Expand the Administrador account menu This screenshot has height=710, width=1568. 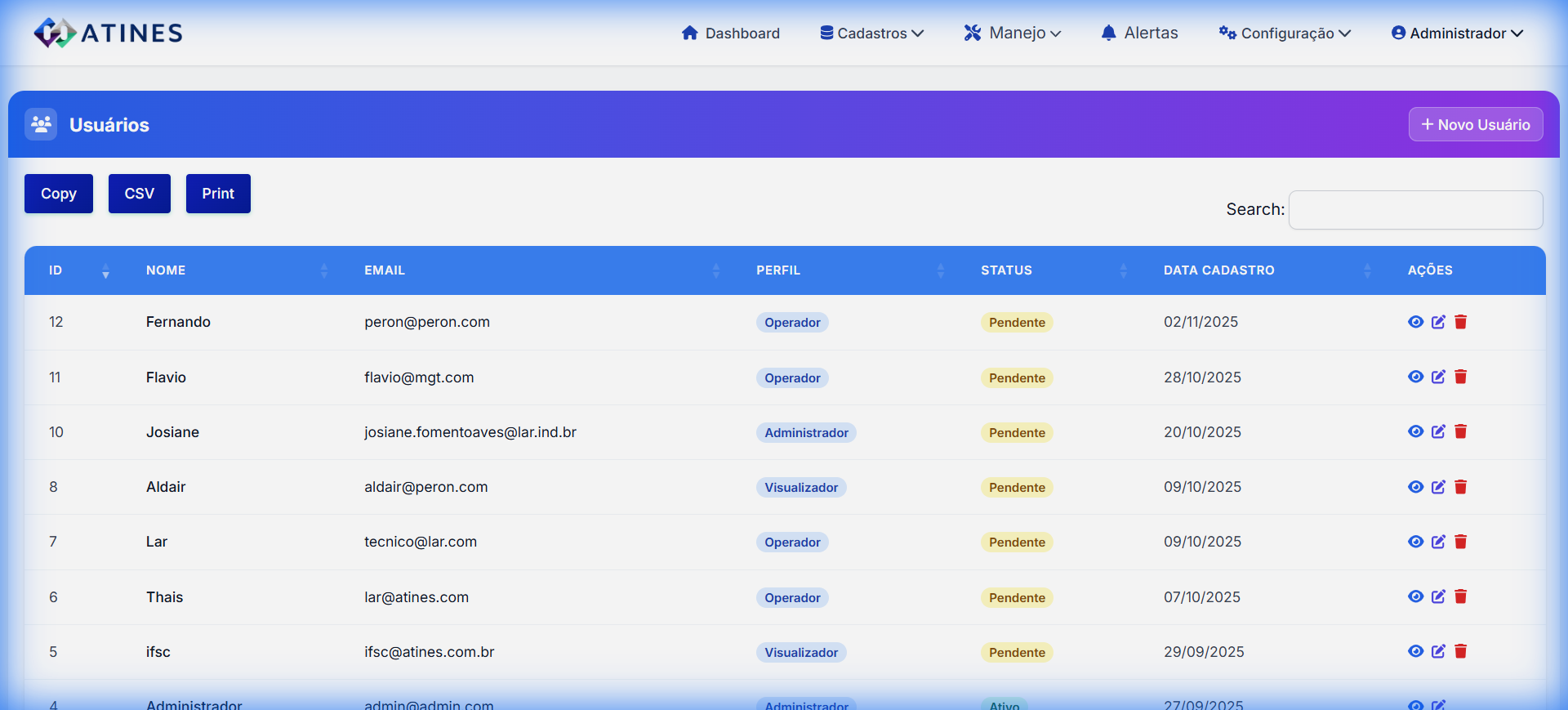(1457, 33)
